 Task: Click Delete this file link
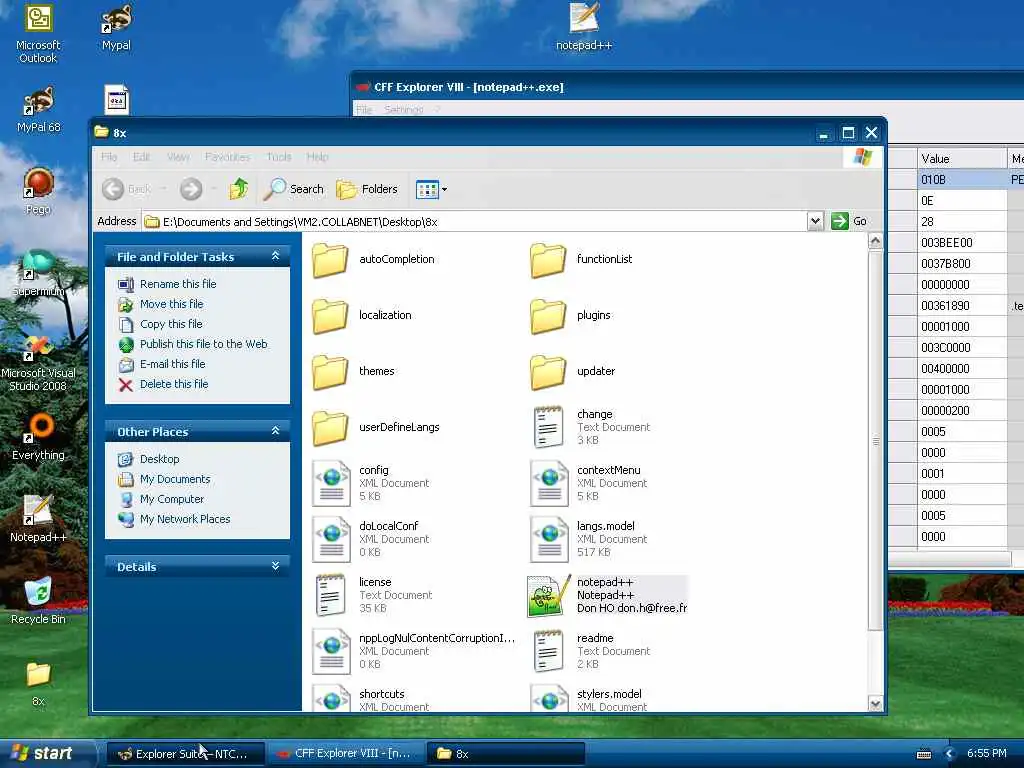tap(174, 385)
